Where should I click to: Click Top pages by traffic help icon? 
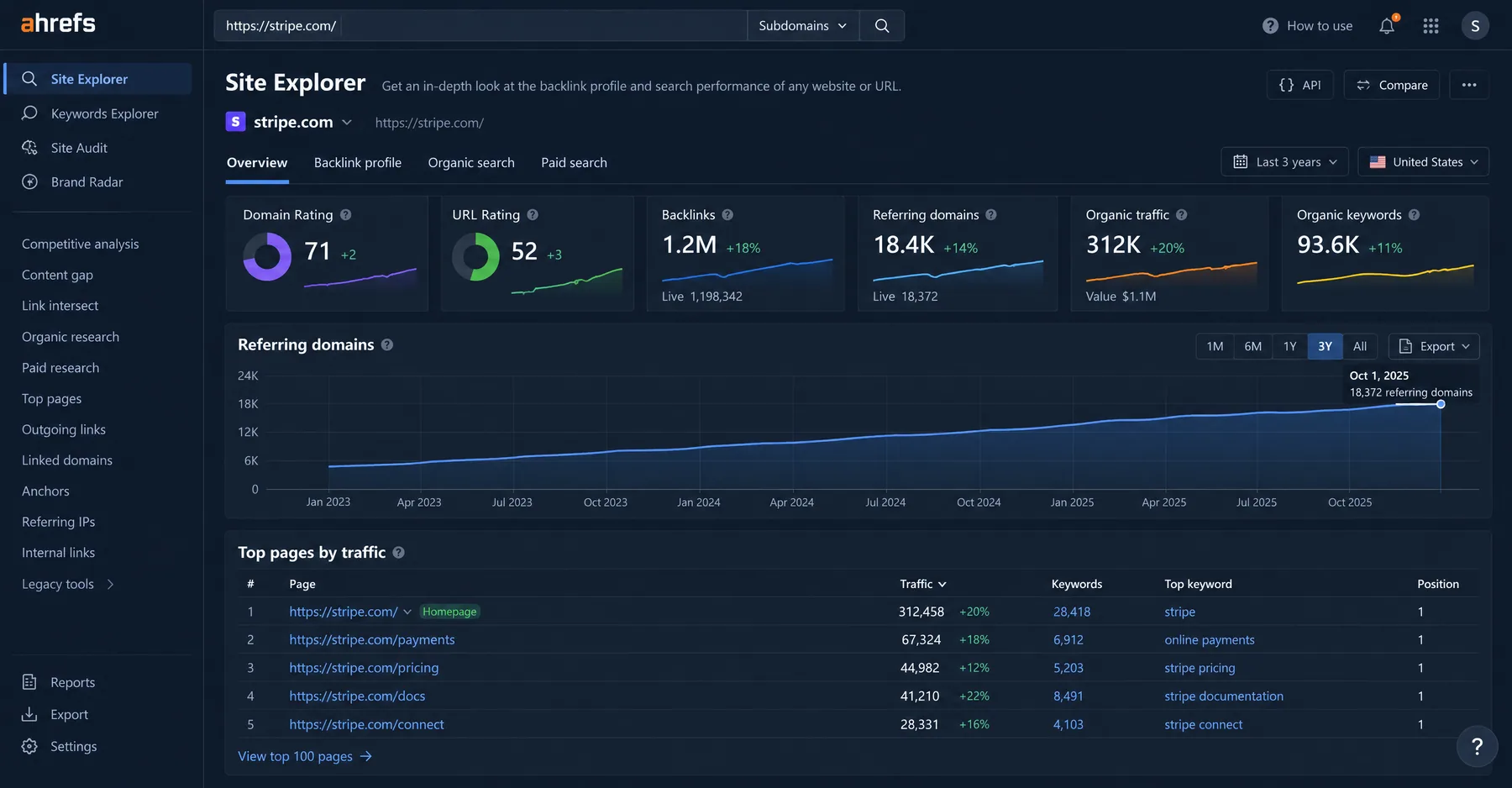point(398,552)
